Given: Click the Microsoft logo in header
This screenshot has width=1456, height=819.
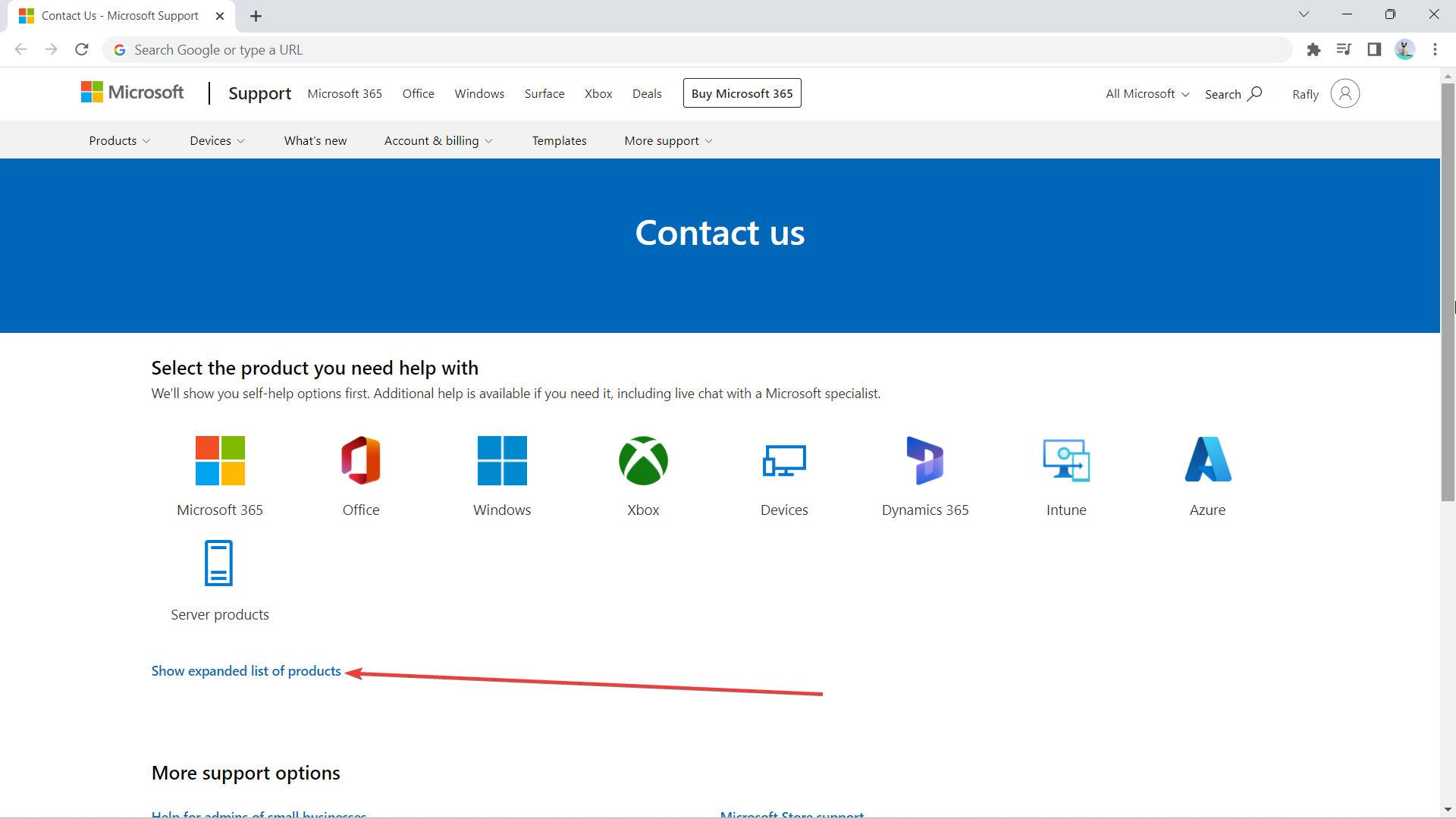Looking at the screenshot, I should click(132, 93).
